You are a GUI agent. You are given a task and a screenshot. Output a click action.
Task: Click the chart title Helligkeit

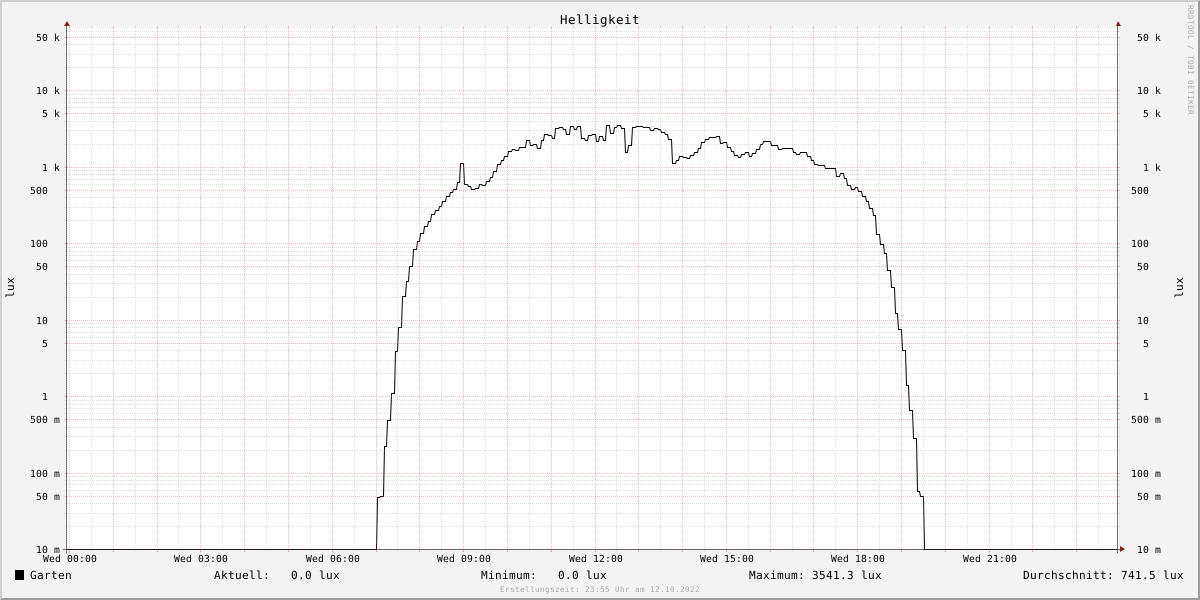click(x=599, y=19)
